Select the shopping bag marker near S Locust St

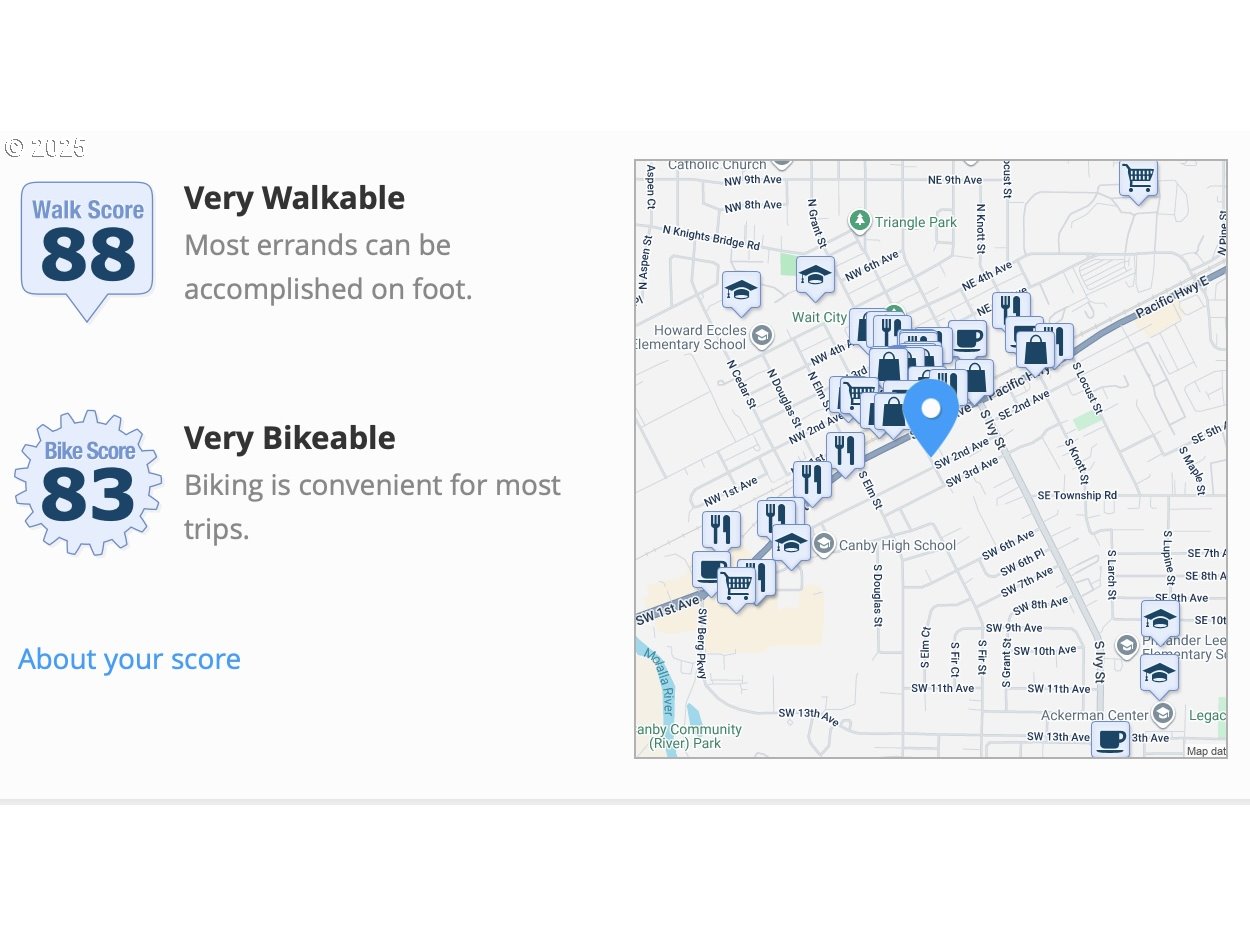tap(1036, 352)
